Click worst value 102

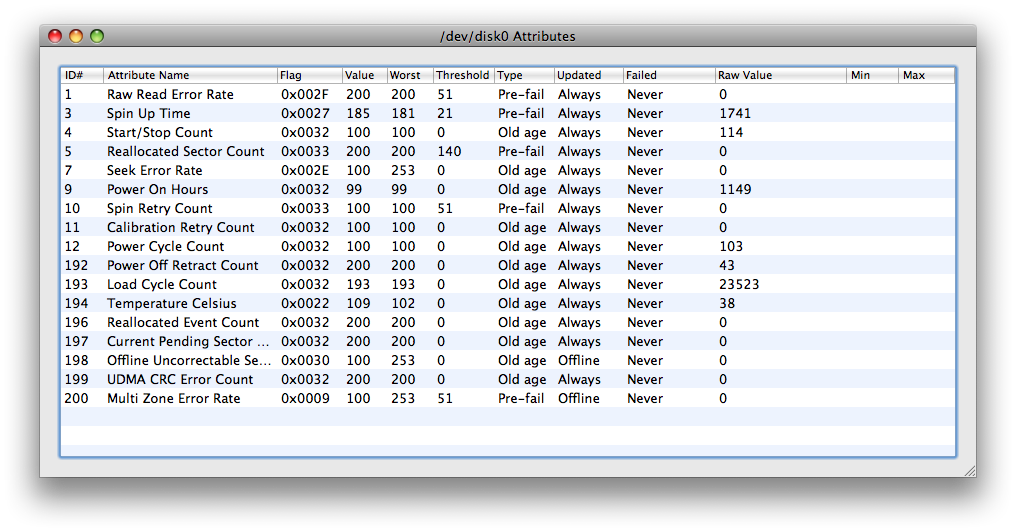click(x=403, y=303)
